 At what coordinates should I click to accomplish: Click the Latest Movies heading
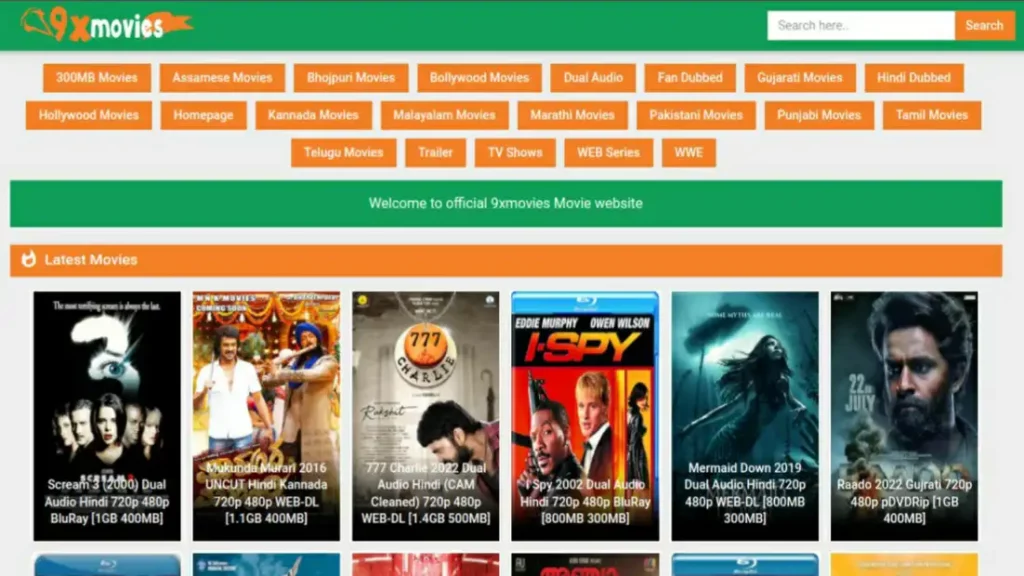(91, 260)
